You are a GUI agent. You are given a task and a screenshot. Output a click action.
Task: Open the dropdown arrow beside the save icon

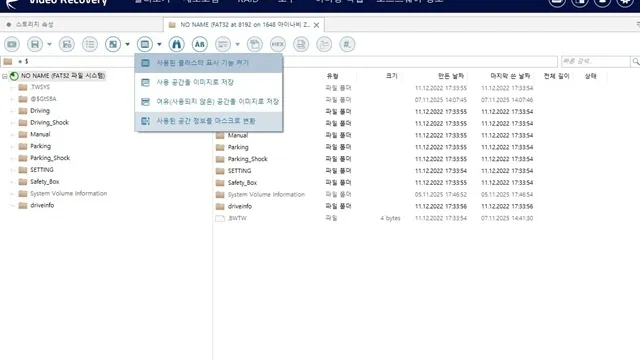pyautogui.click(x=49, y=44)
